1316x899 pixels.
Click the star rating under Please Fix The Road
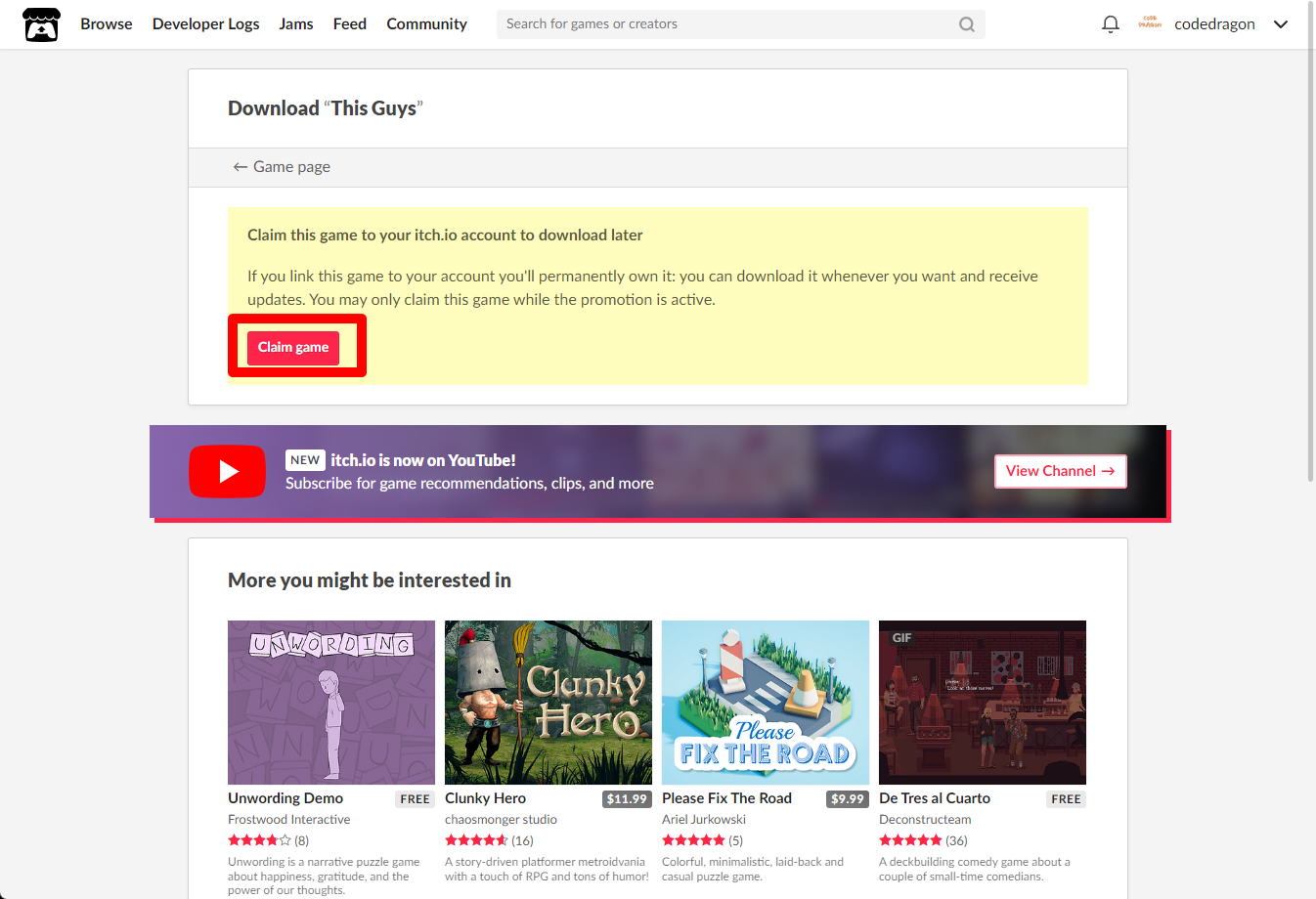click(693, 840)
